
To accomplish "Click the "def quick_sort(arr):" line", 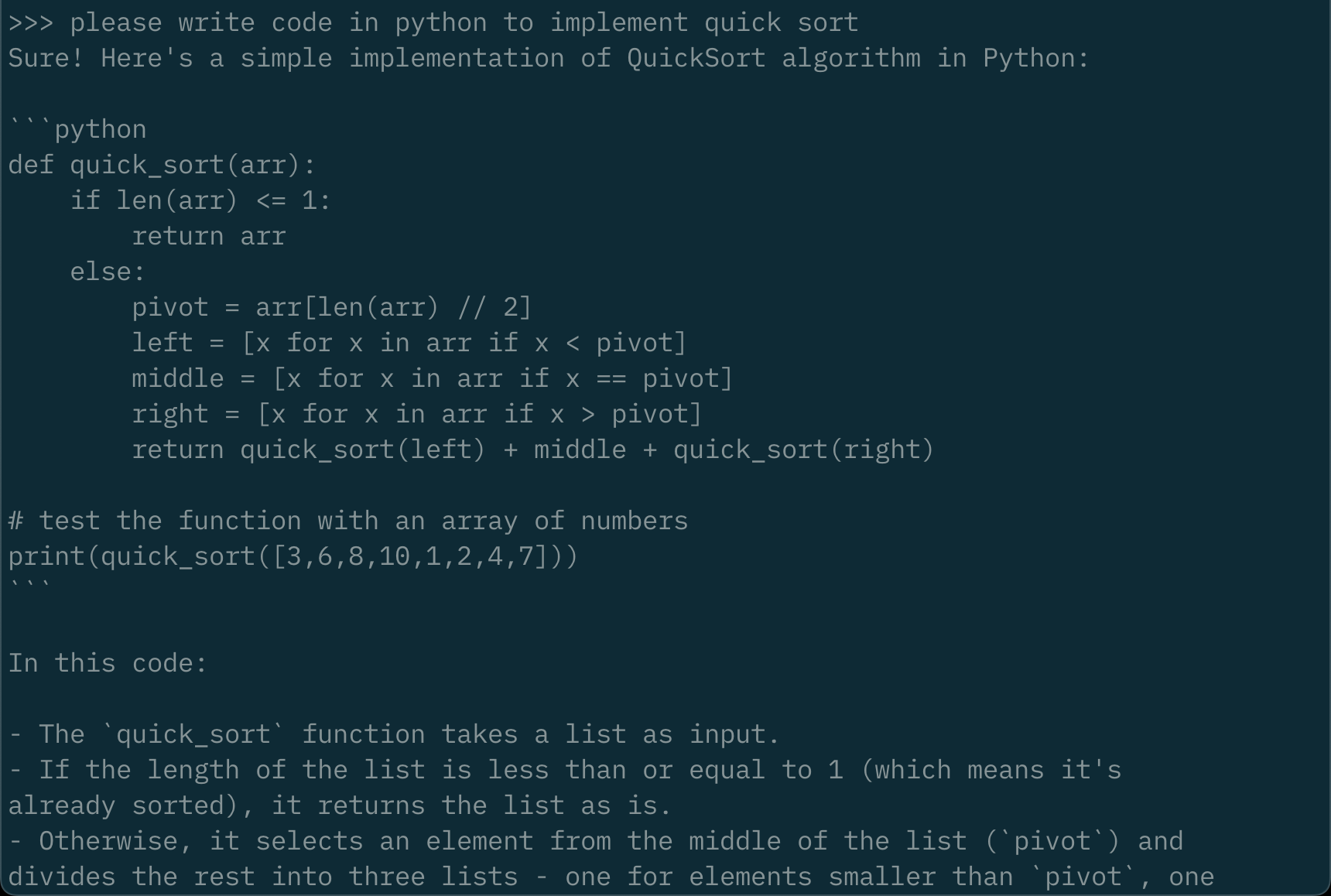I will click(162, 165).
